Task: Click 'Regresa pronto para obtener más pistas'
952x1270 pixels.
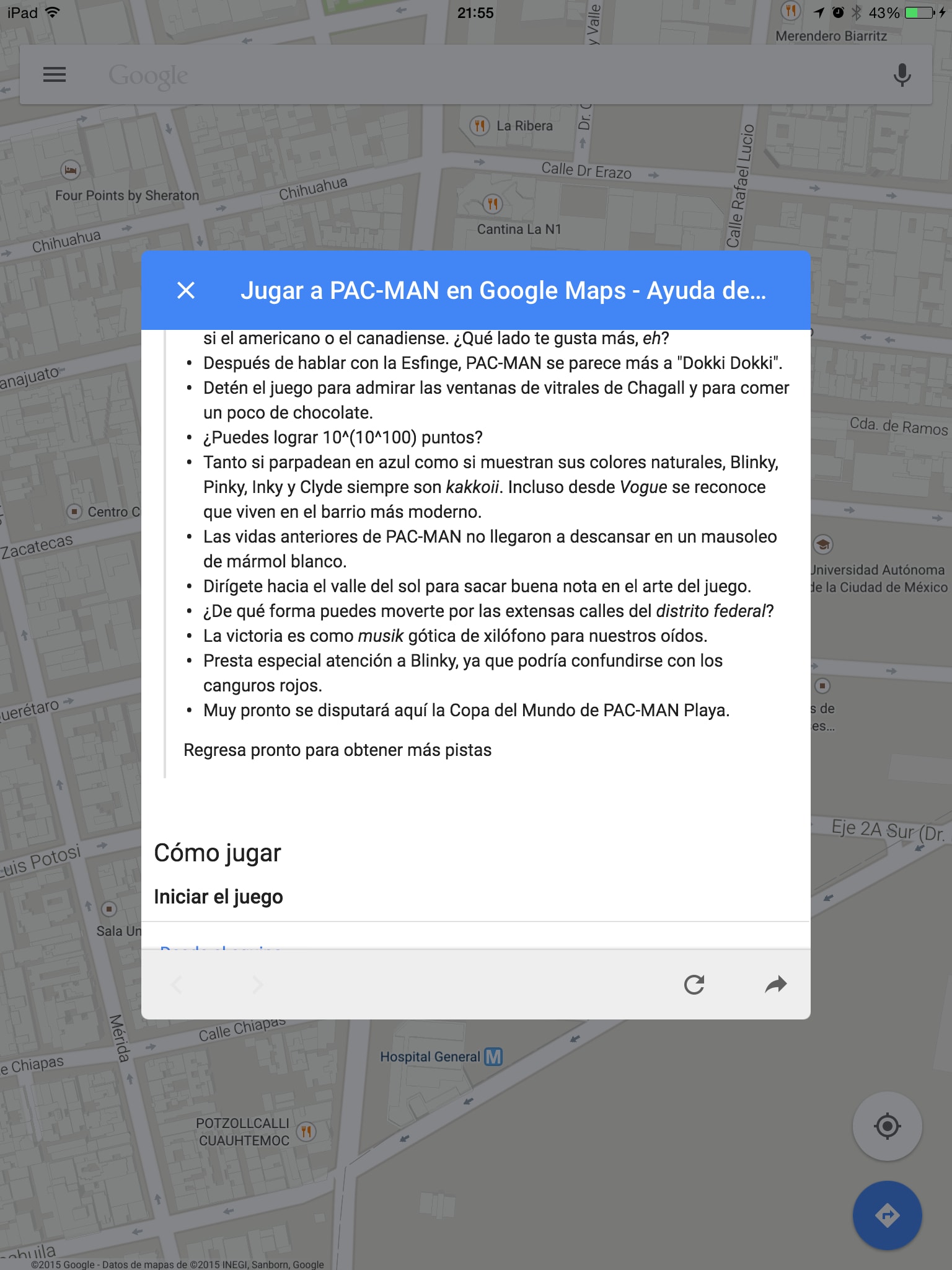Action: (x=337, y=750)
